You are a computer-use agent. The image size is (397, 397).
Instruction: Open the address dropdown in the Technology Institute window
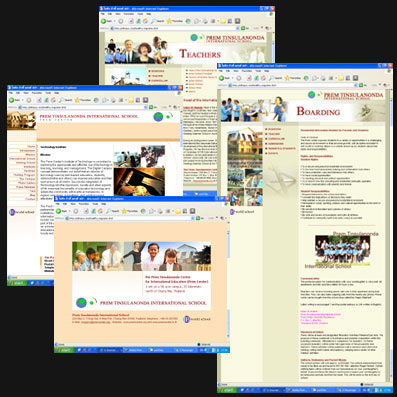tap(145, 107)
